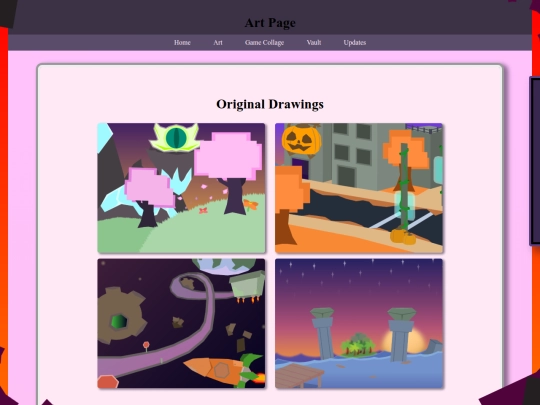Open the pink cherry tree drawing
540x405 pixels.
point(181,188)
